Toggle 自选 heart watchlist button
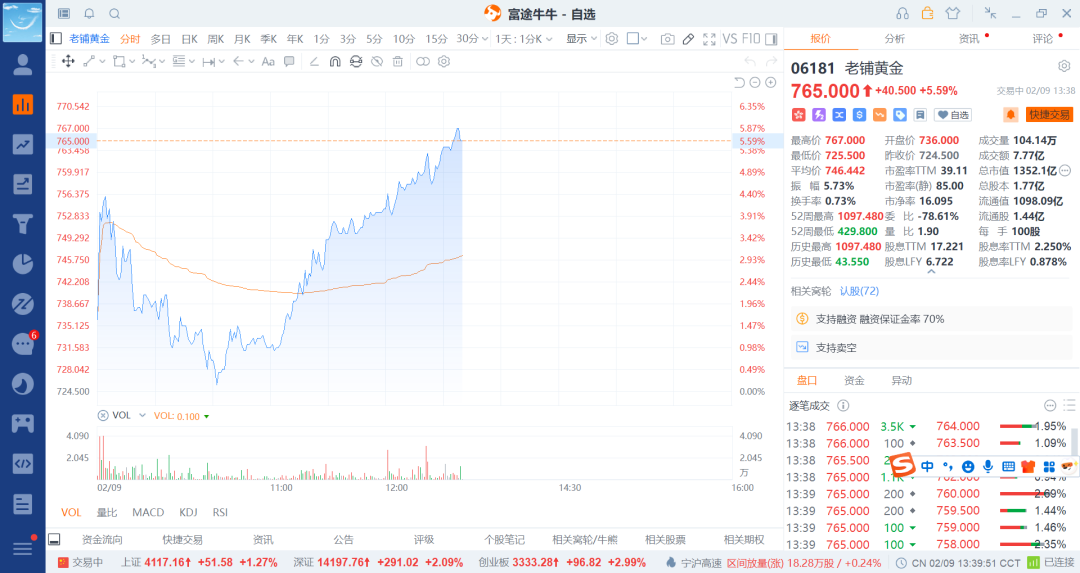The height and width of the screenshot is (573, 1080). tap(953, 115)
